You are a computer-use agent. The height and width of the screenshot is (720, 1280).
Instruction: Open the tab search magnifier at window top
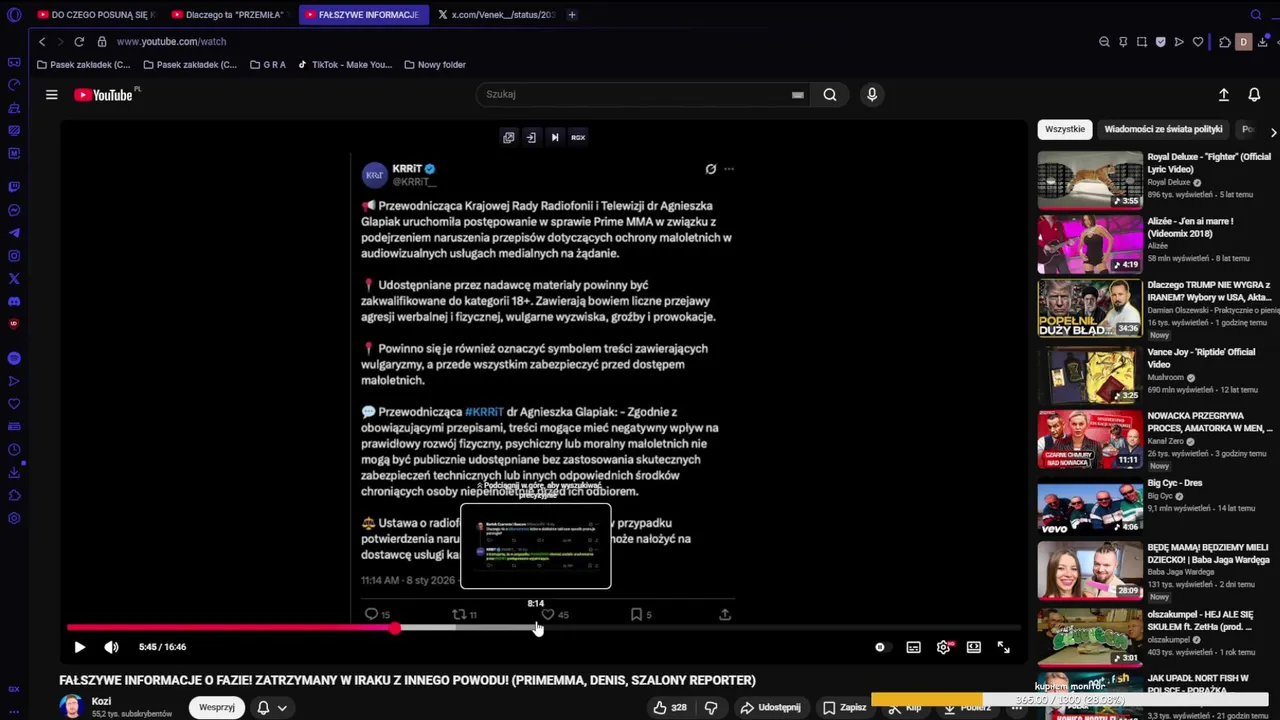coord(1256,15)
